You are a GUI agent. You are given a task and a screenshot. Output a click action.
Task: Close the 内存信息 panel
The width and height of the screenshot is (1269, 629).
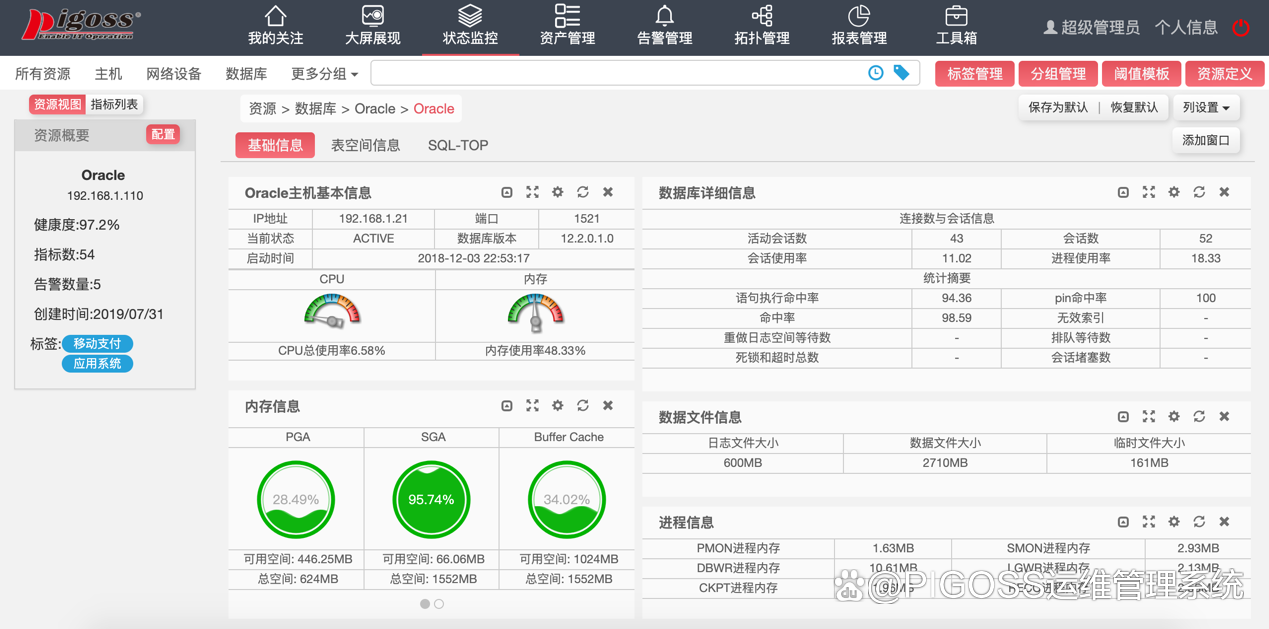pyautogui.click(x=608, y=406)
